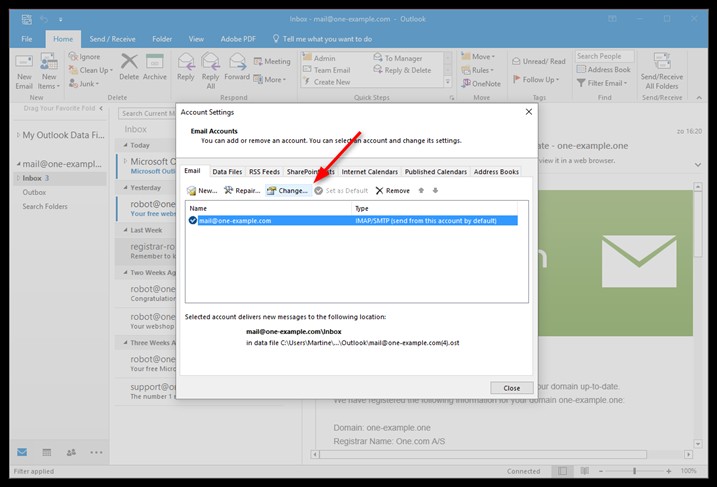717x487 pixels.
Task: Click the zoom in plus button
Action: [x=669, y=471]
